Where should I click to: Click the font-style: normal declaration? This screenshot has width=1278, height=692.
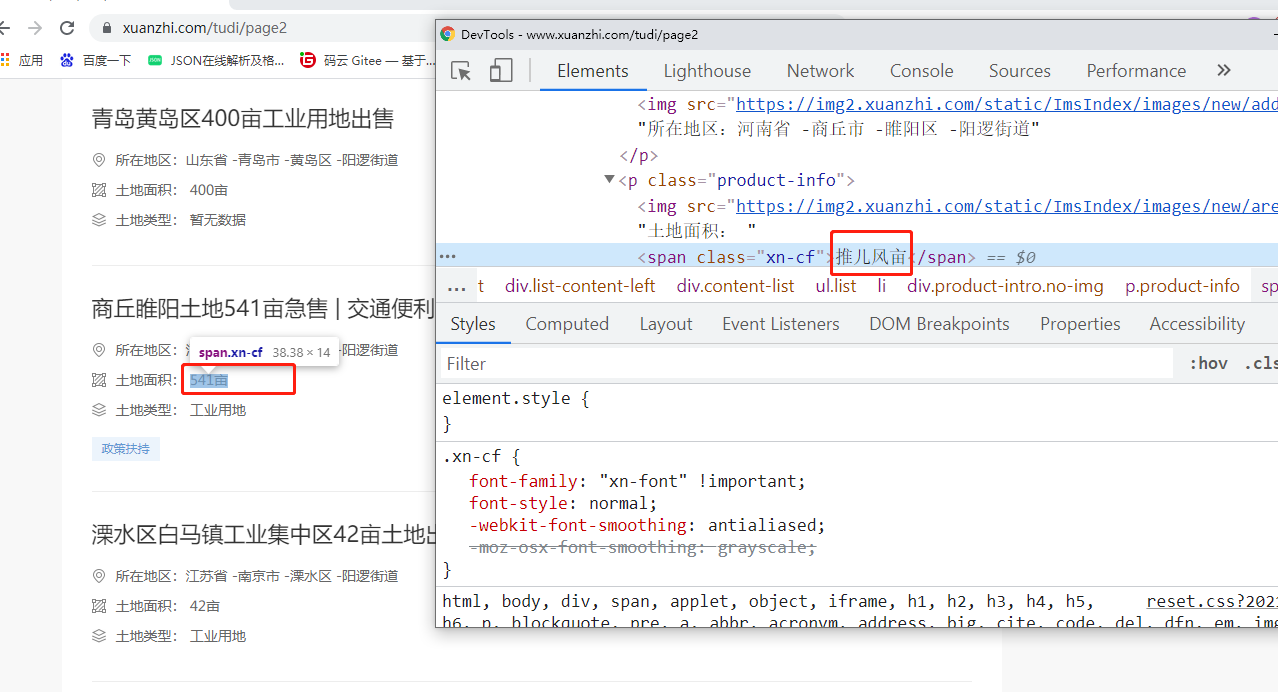[563, 503]
